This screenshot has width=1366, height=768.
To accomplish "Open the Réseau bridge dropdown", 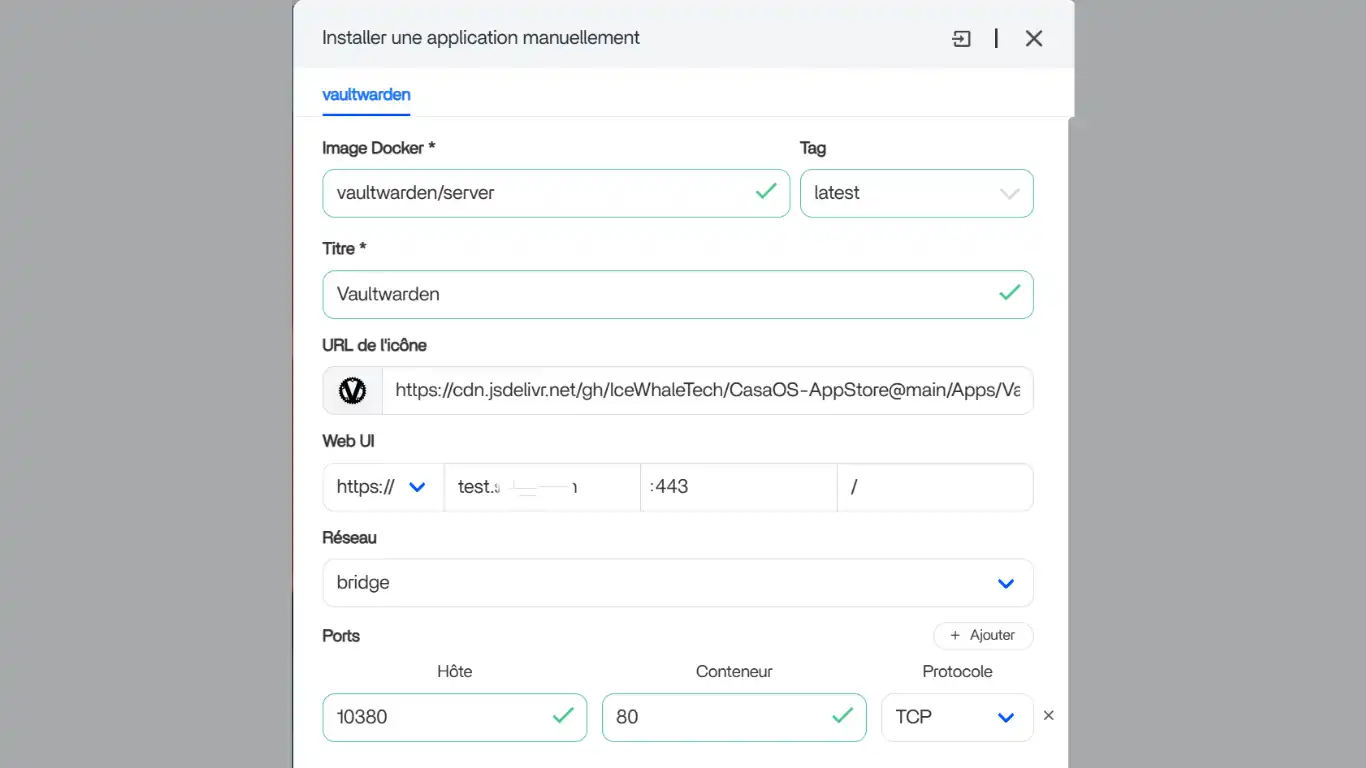I will tap(677, 583).
